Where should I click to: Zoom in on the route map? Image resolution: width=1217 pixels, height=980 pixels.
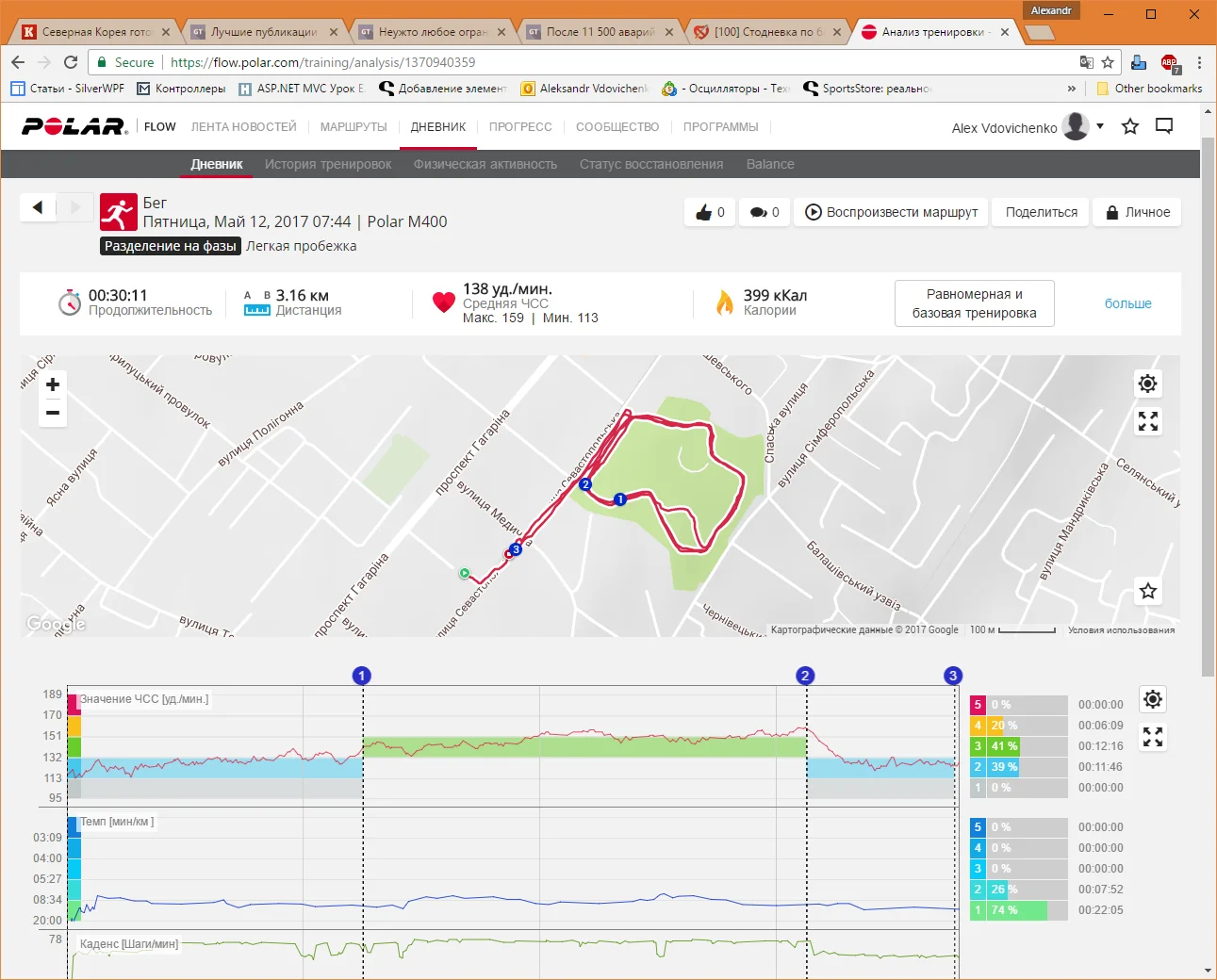click(x=53, y=384)
